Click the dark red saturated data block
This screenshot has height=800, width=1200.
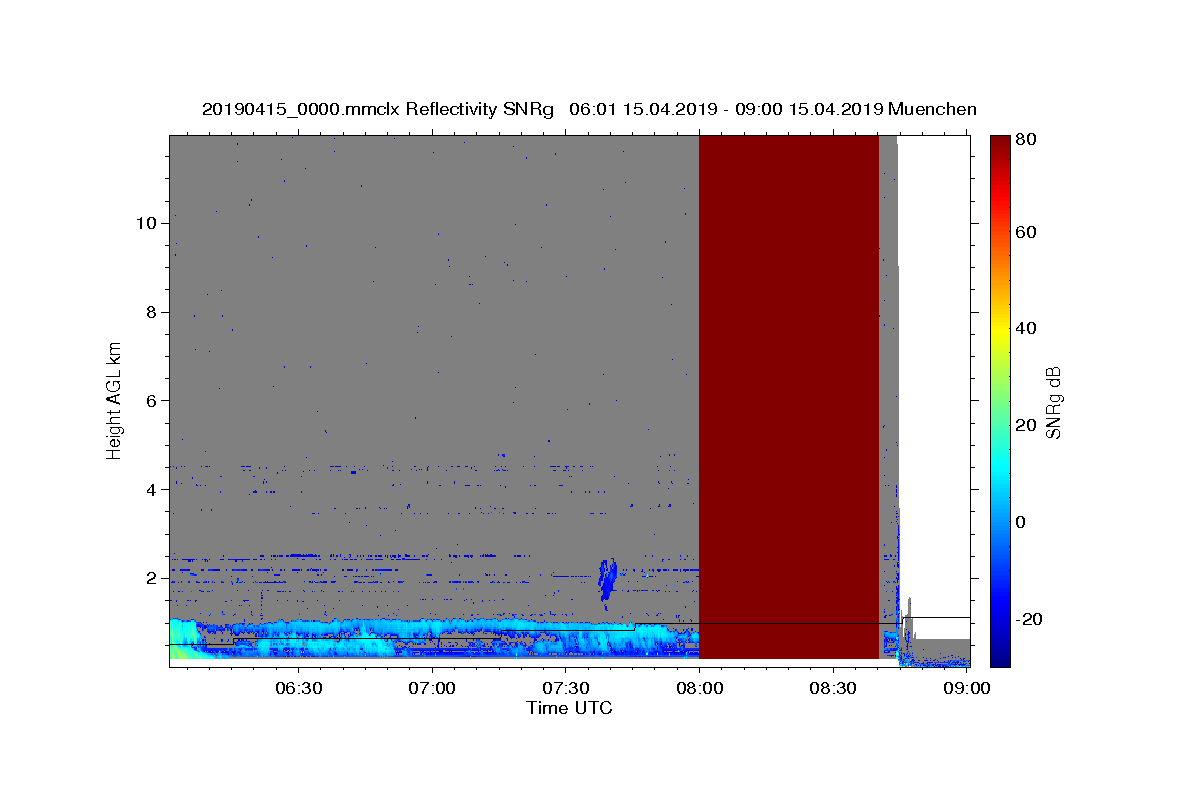pyautogui.click(x=788, y=397)
